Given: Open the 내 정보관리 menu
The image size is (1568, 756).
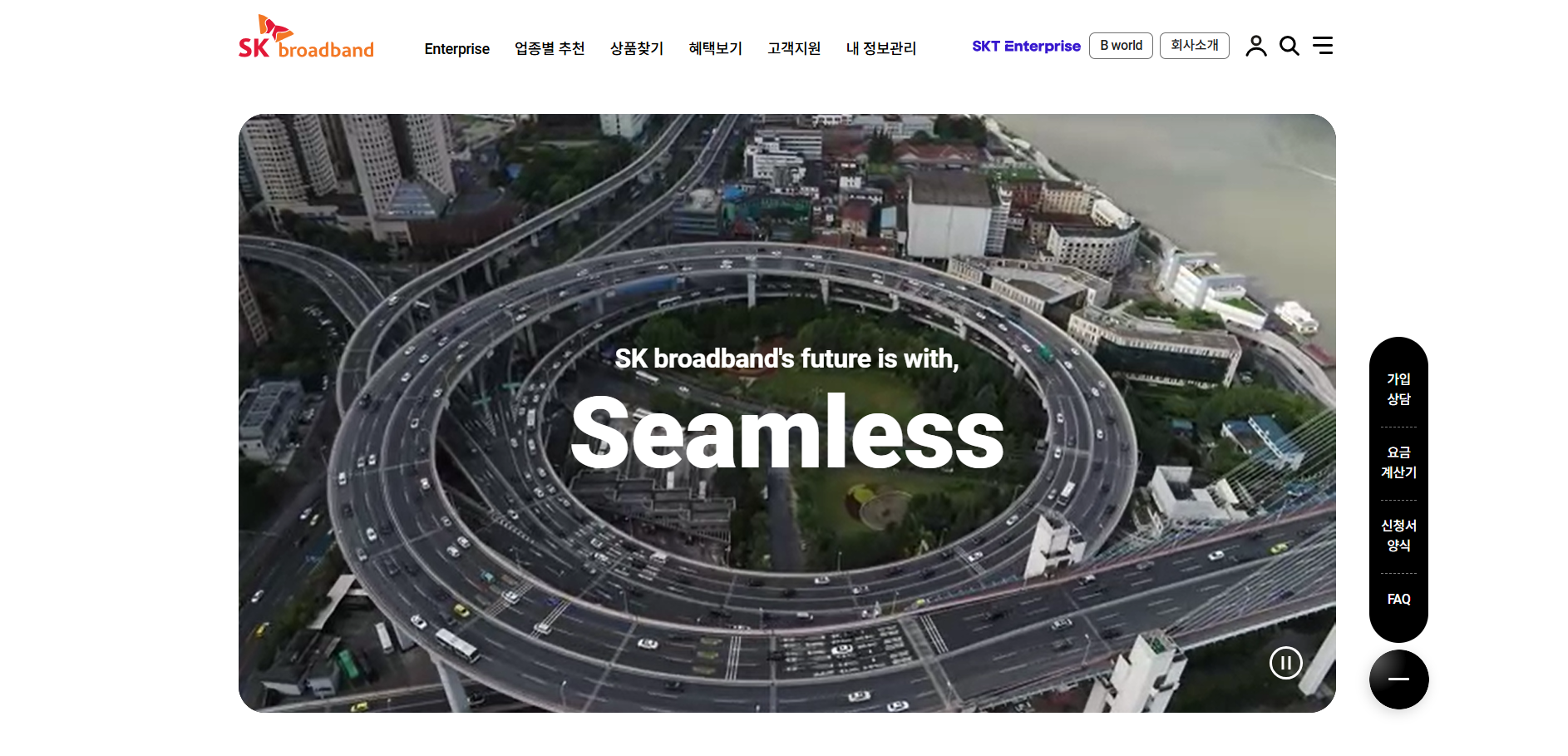Looking at the screenshot, I should pos(881,48).
